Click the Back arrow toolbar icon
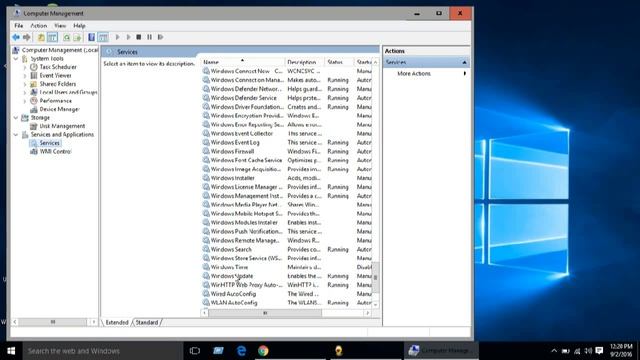Screen dimensions: 640x360 pos(16,37)
